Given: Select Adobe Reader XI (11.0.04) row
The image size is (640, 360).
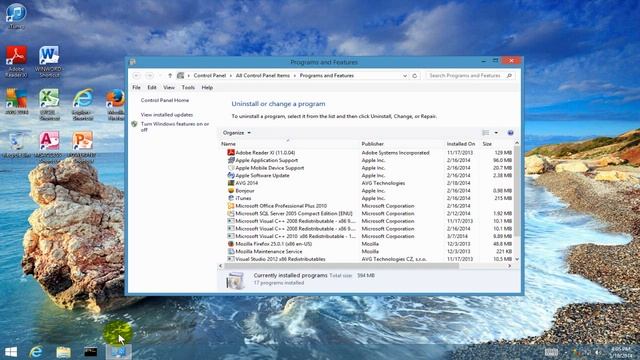Looking at the screenshot, I should pyautogui.click(x=369, y=153).
